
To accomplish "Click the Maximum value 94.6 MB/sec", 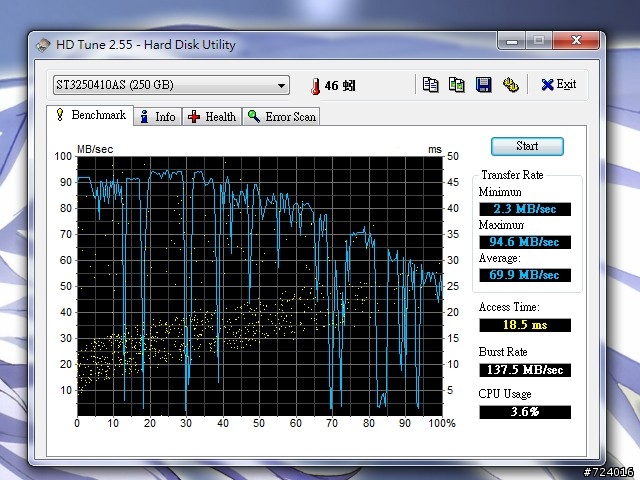I will tap(525, 242).
